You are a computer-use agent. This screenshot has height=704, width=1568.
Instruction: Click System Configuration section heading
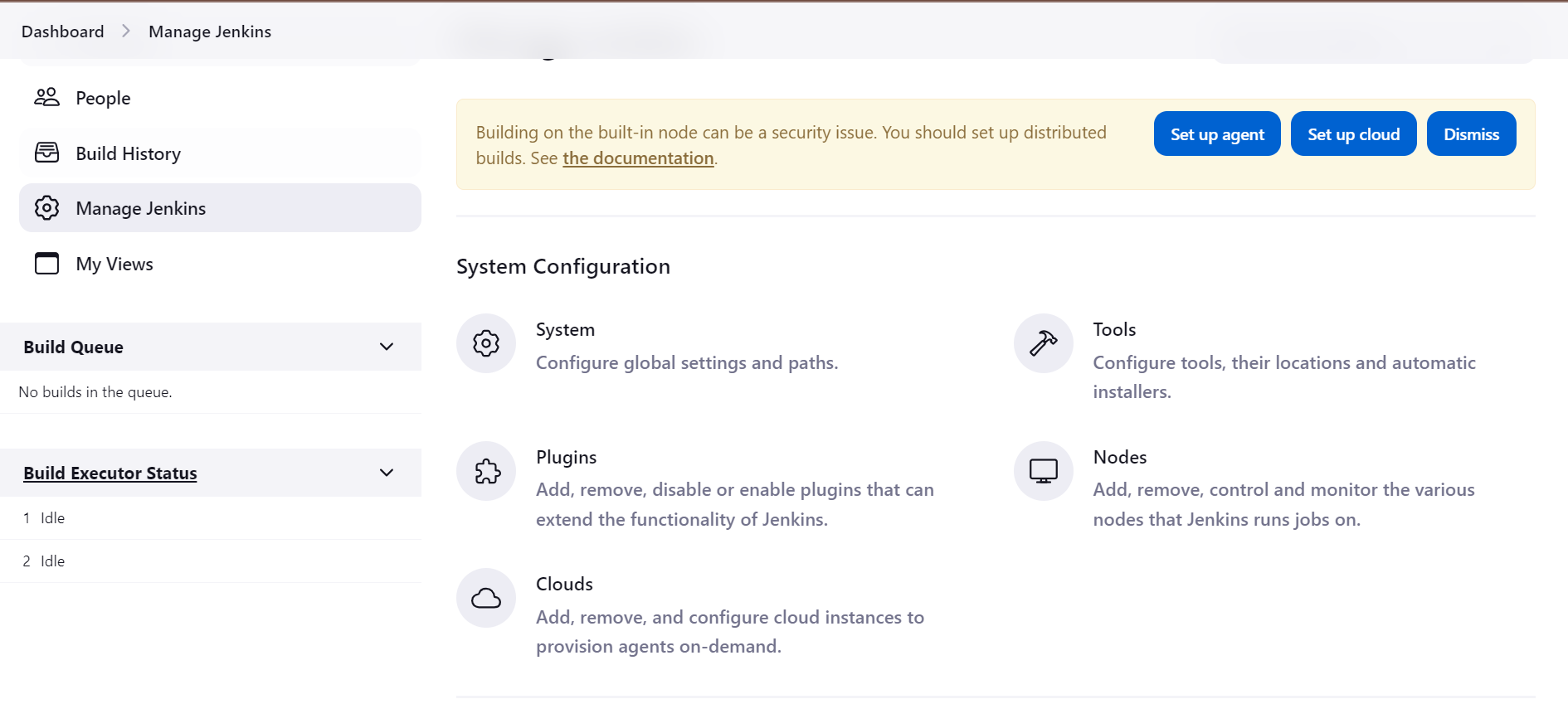(x=563, y=266)
